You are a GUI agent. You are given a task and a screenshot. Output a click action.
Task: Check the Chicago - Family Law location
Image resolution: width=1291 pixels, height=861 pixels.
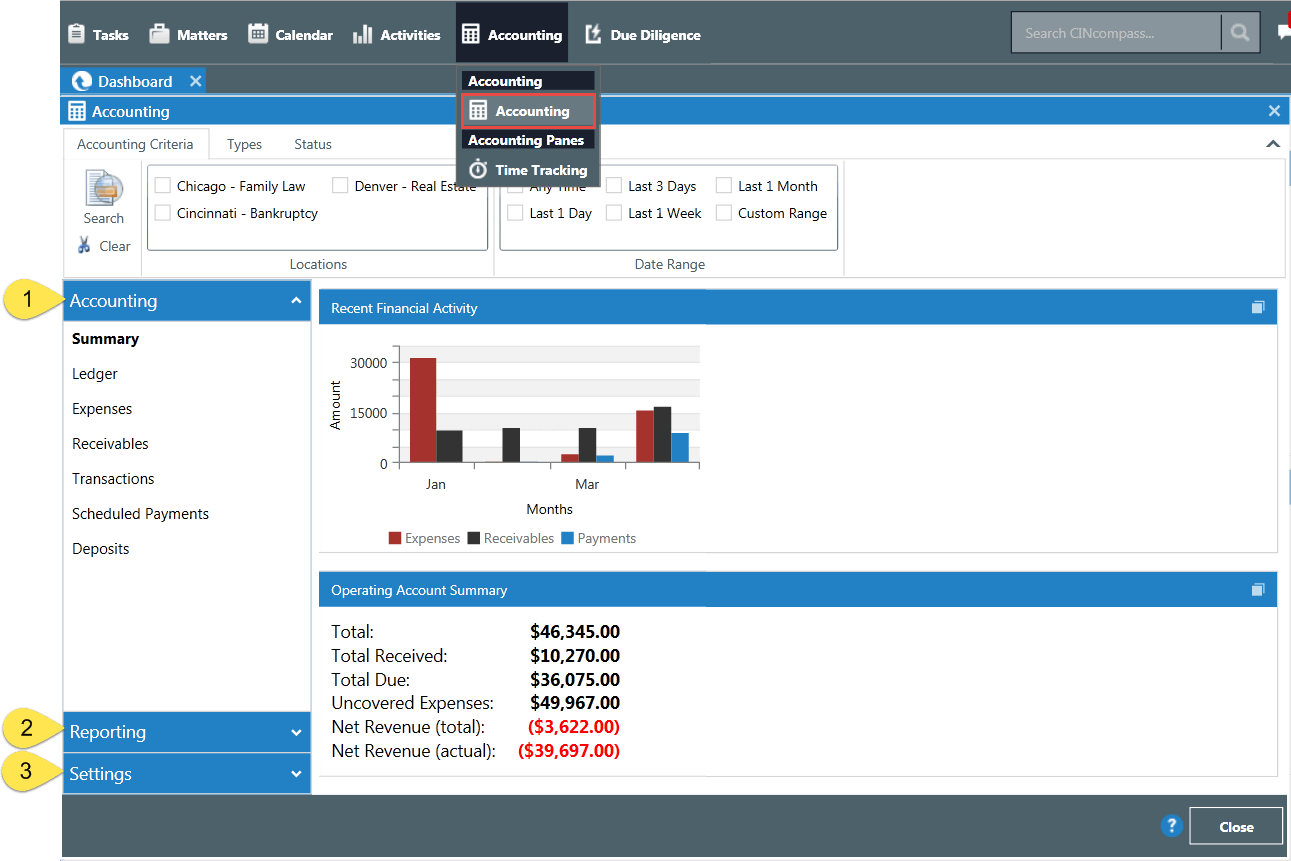(x=161, y=185)
